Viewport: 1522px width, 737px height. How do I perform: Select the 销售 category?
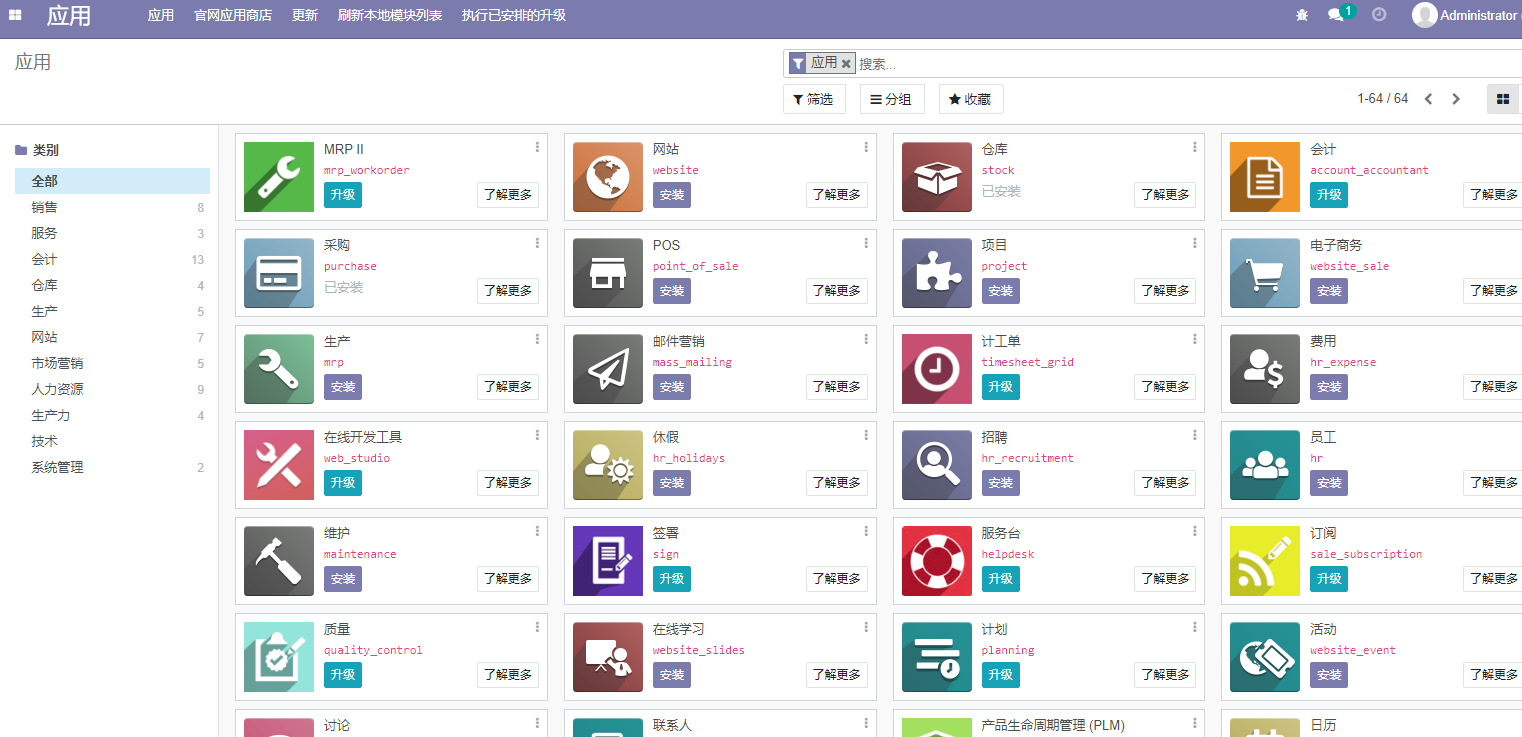coord(112,207)
